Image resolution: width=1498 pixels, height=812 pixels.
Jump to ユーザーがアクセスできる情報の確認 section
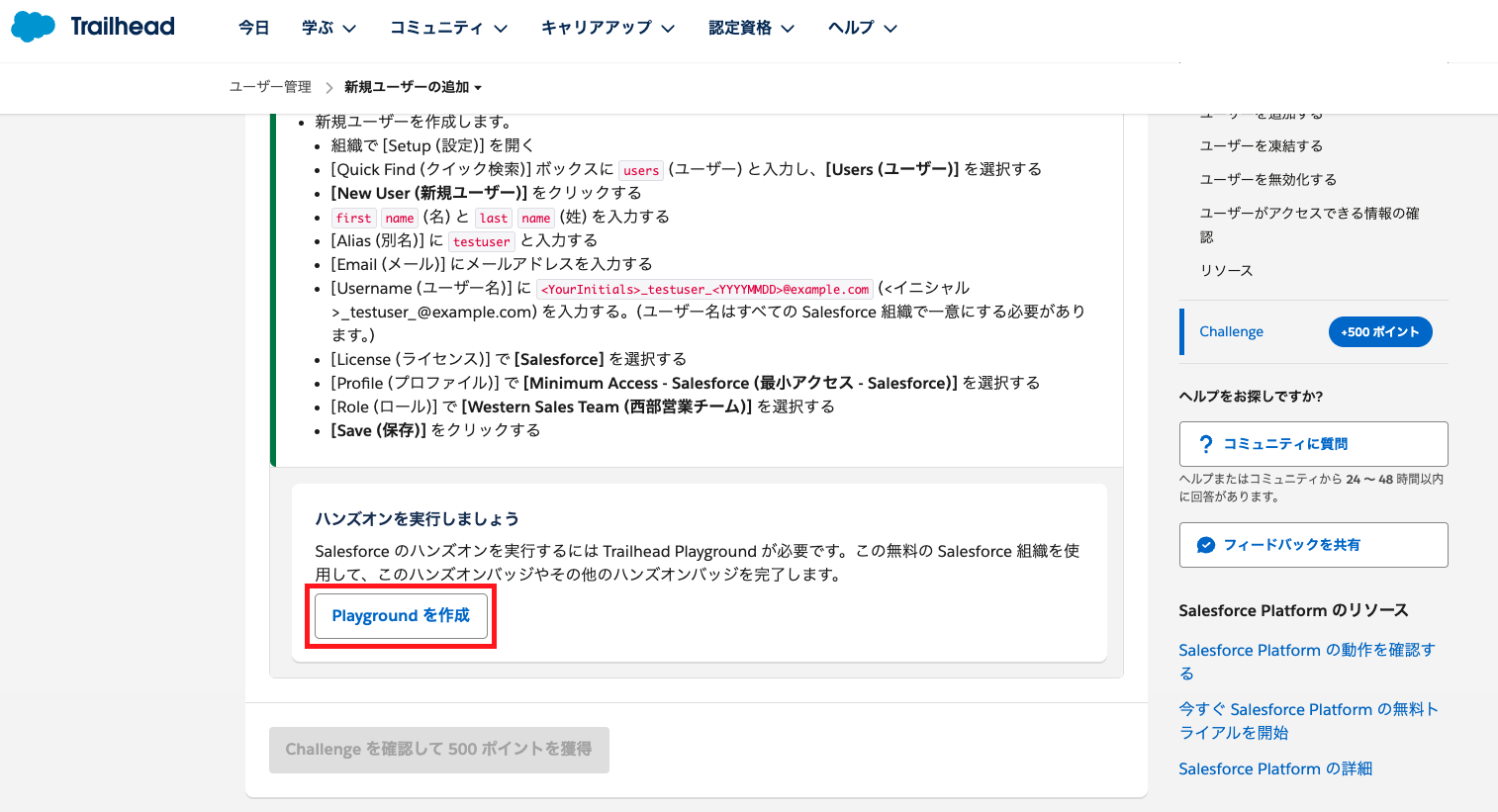click(x=1309, y=225)
